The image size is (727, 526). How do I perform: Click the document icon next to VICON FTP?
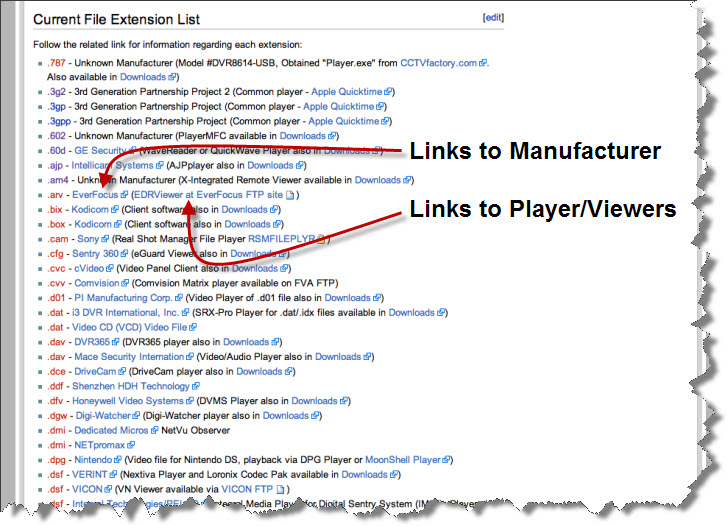coord(281,490)
